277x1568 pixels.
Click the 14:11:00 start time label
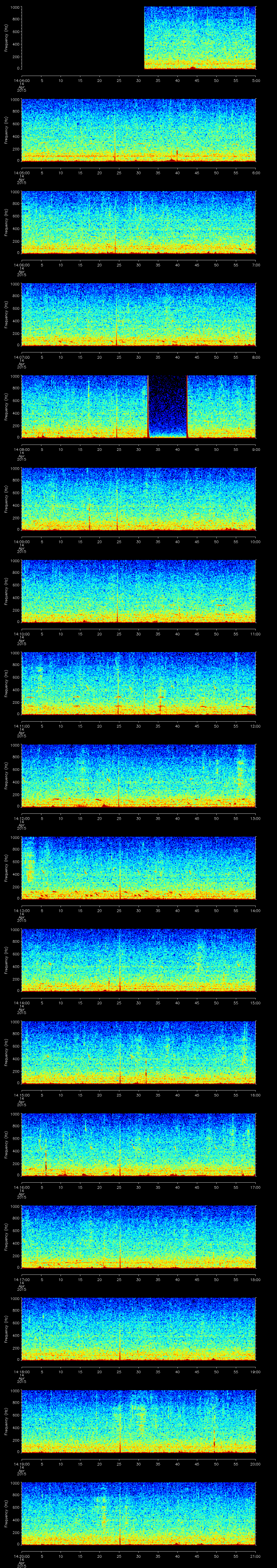(x=21, y=726)
